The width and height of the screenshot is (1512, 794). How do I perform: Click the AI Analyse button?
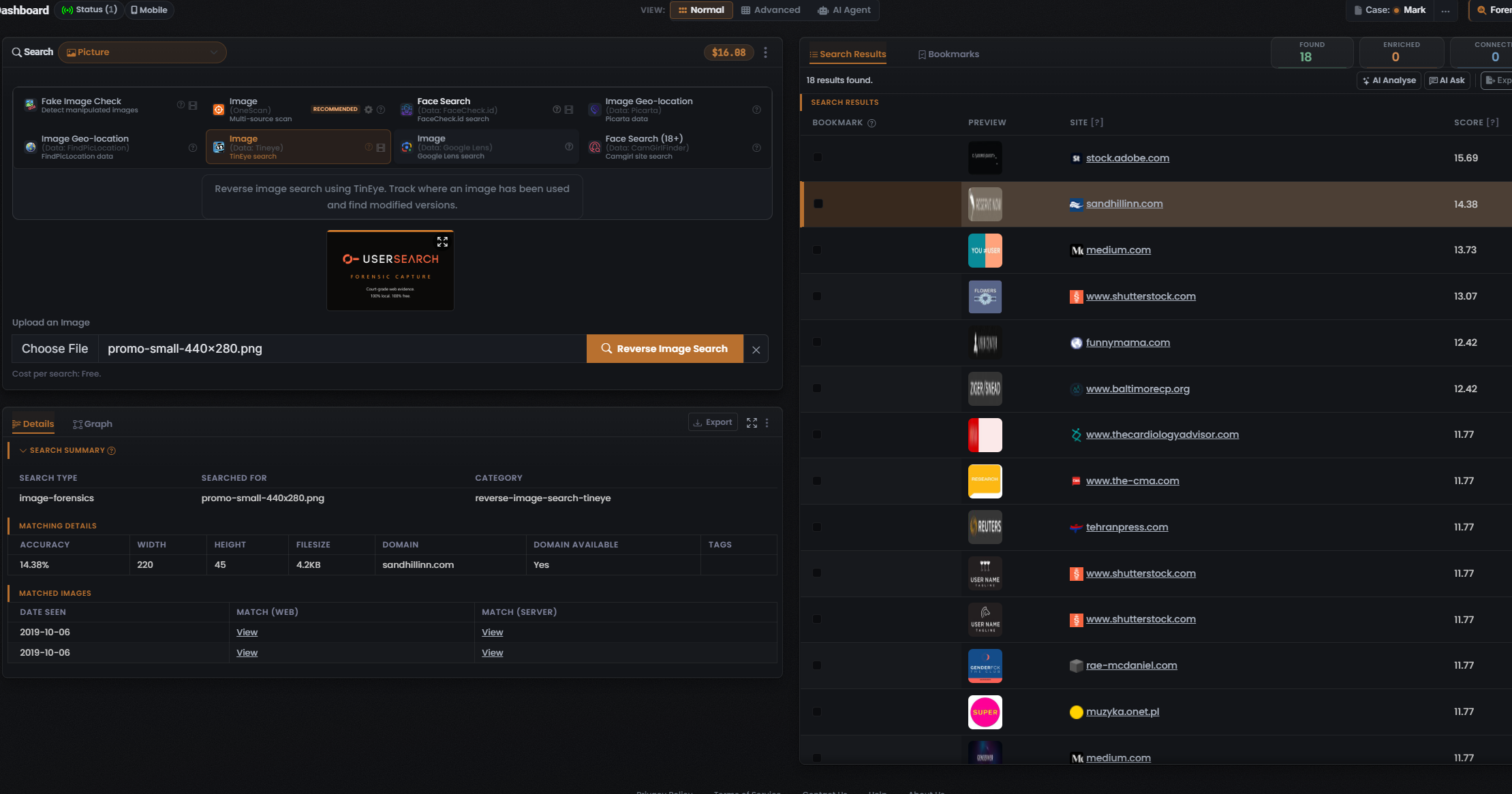(1389, 80)
